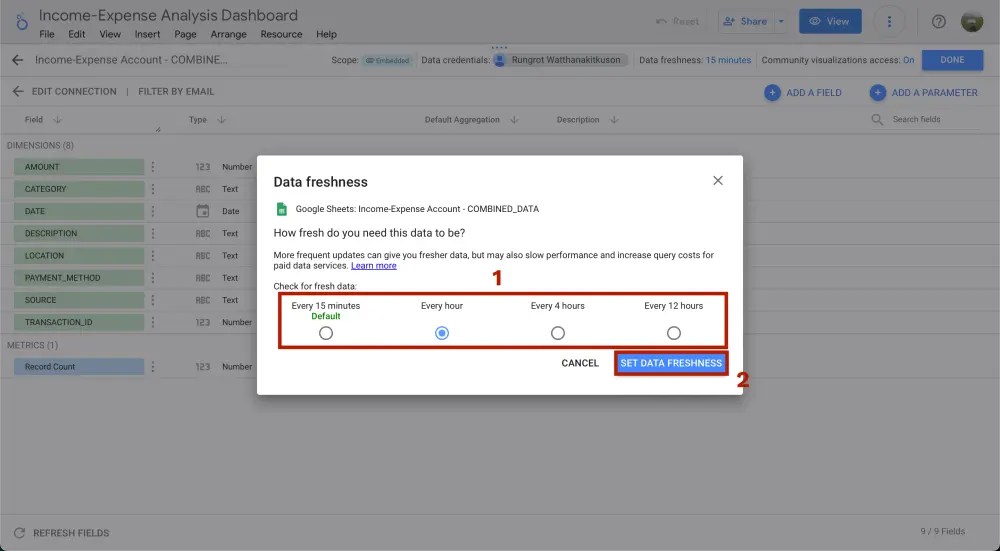Open the help question mark icon
Viewport: 1000px width, 551px height.
coord(939,22)
